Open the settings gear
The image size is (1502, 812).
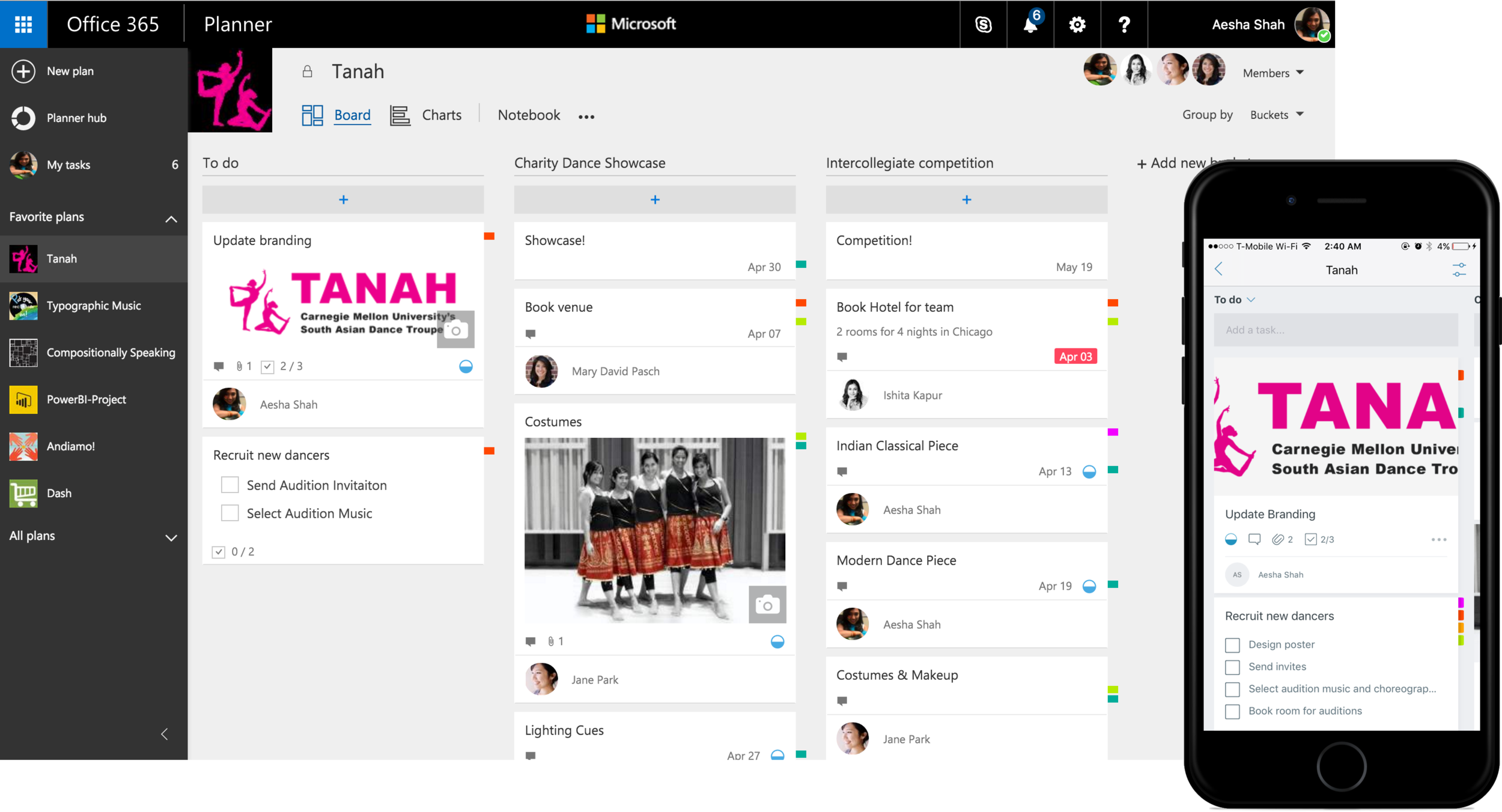click(1077, 25)
